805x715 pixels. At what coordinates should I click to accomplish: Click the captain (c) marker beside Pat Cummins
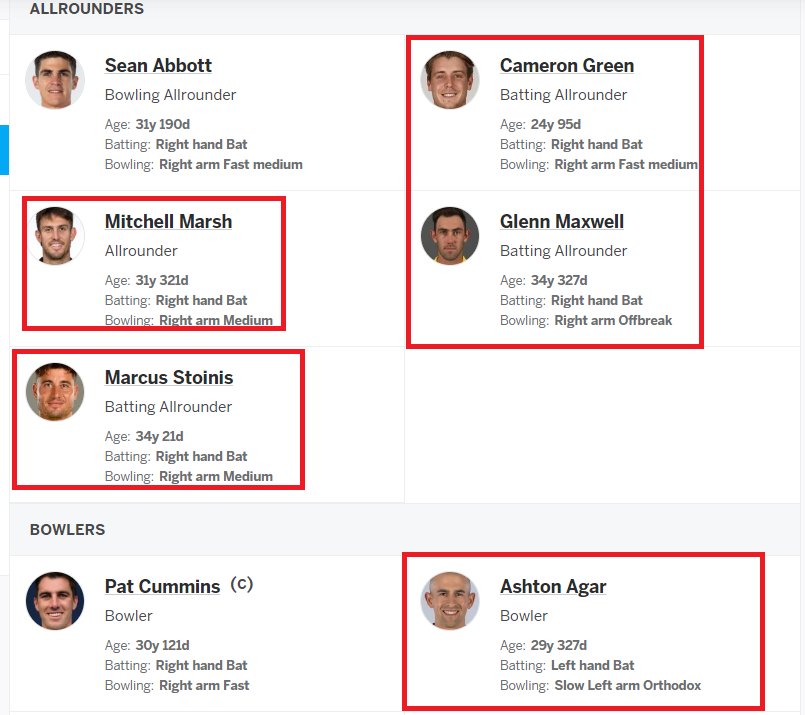coord(242,585)
